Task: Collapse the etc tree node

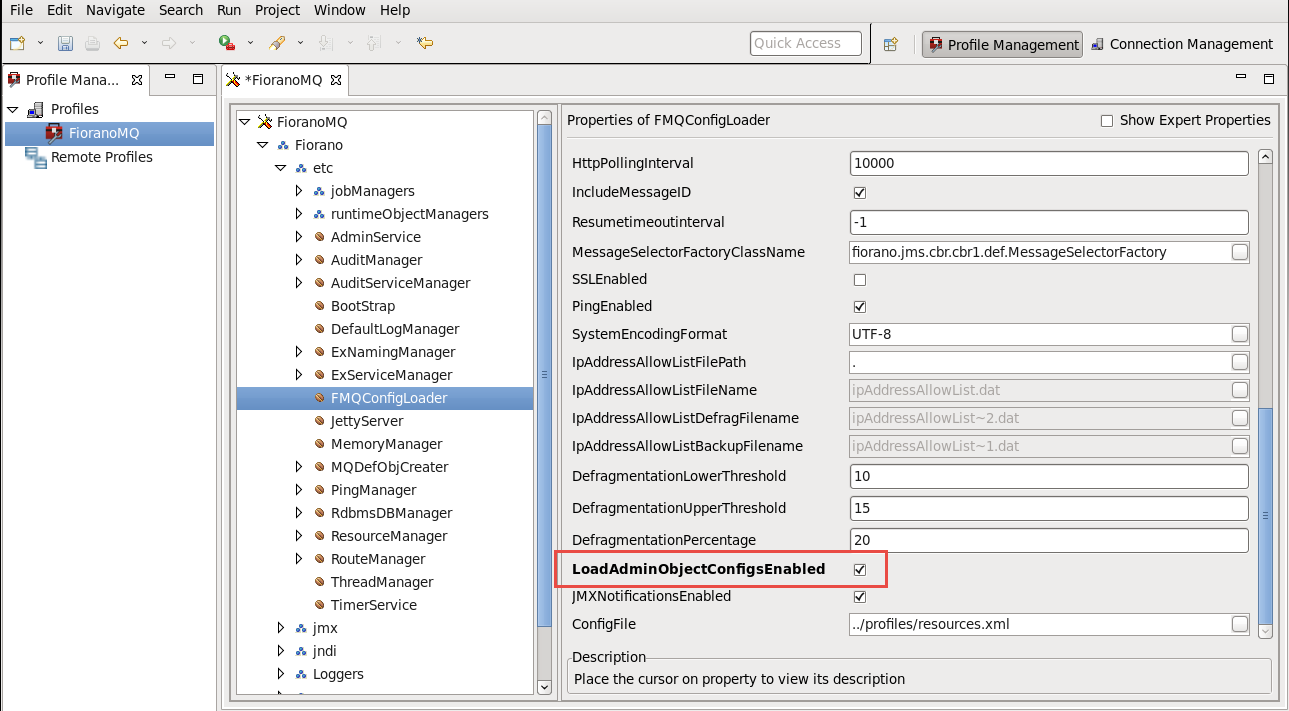Action: (x=281, y=168)
